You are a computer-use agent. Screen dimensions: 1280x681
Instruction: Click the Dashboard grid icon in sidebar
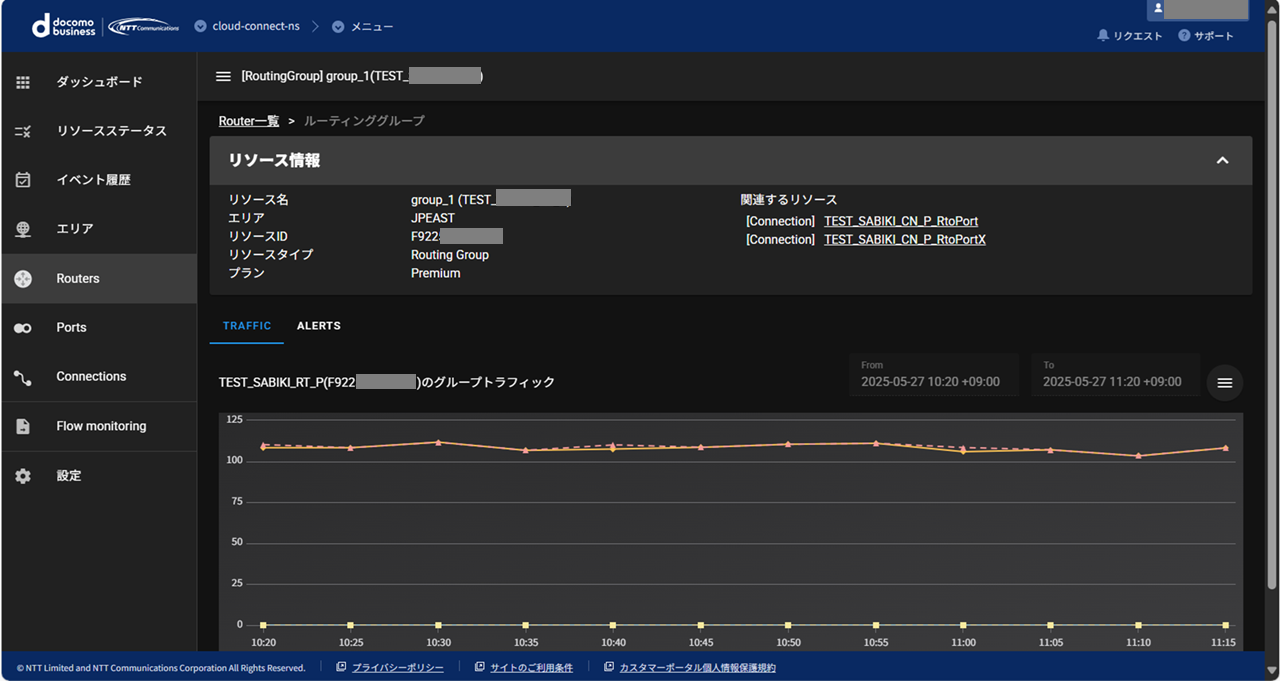[23, 82]
